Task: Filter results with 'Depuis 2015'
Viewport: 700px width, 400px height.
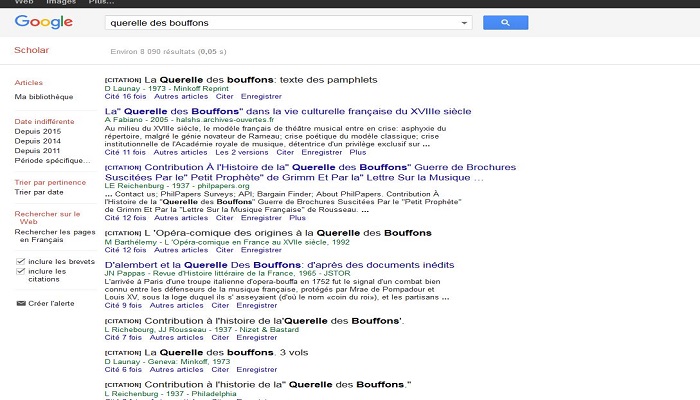Action: [x=38, y=131]
